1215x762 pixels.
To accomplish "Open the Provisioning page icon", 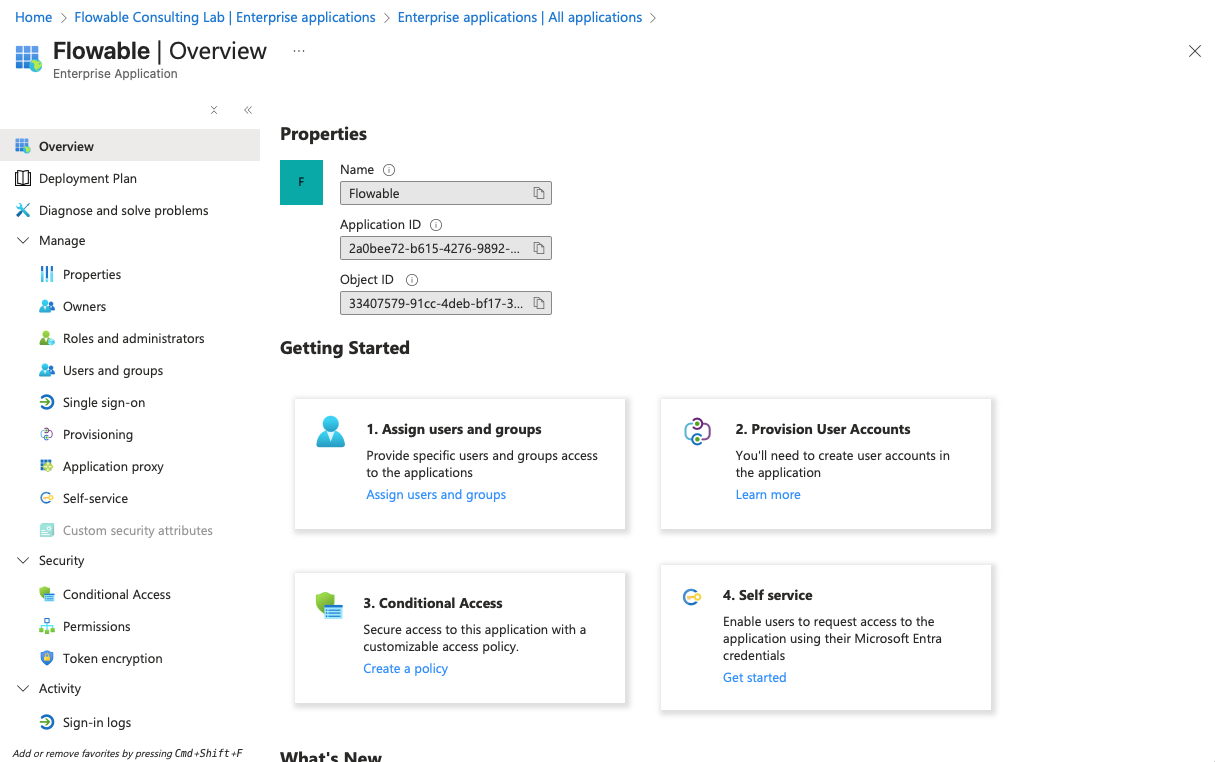I will [x=47, y=434].
